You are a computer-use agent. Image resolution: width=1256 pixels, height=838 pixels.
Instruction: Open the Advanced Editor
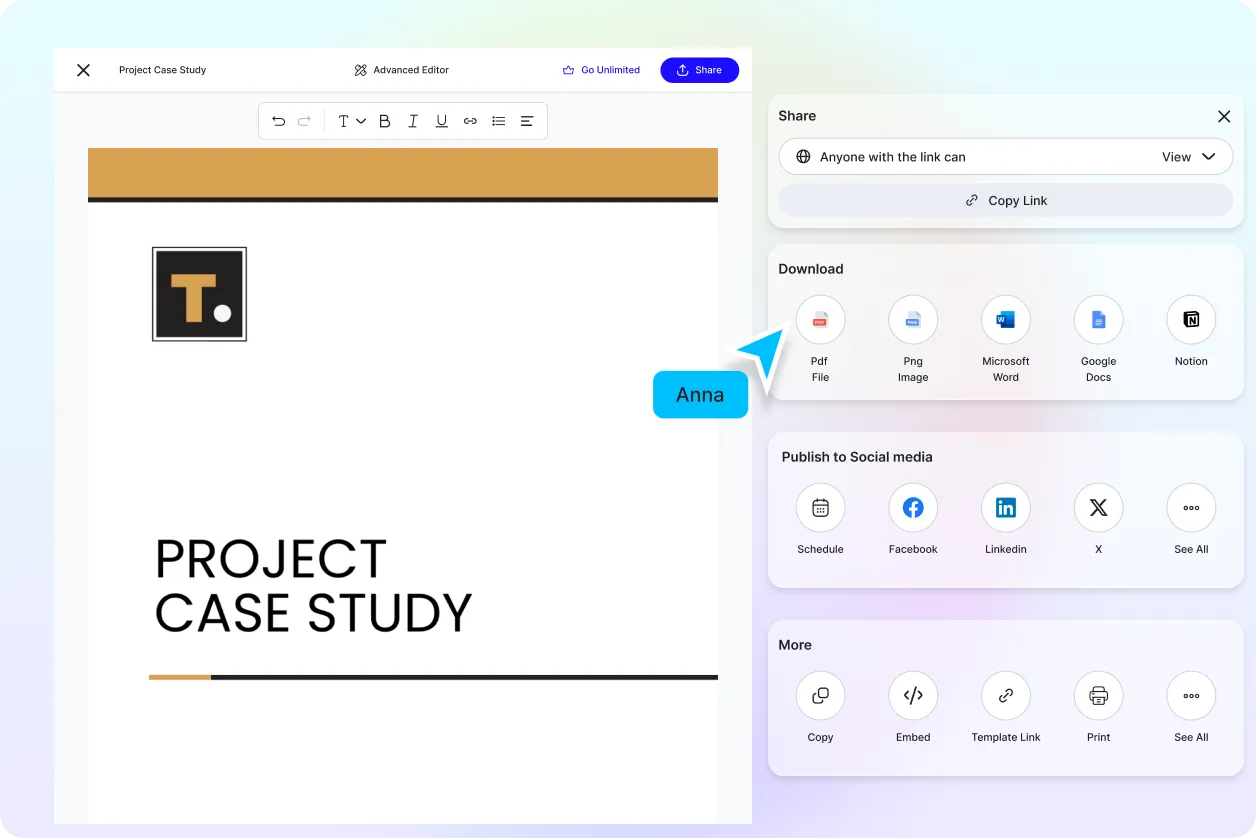tap(401, 70)
